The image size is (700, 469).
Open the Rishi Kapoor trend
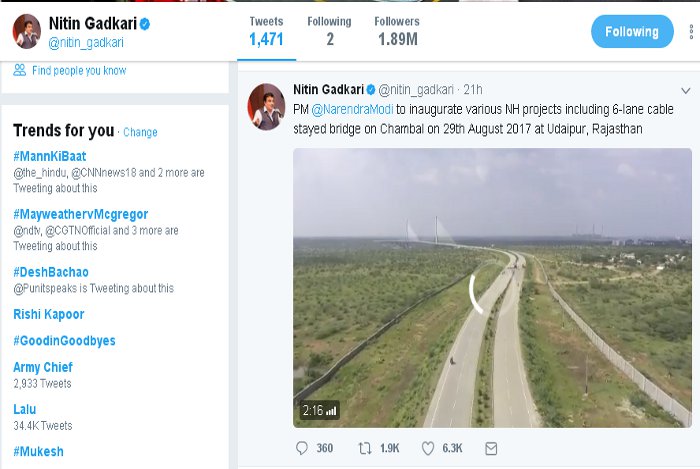pyautogui.click(x=49, y=314)
